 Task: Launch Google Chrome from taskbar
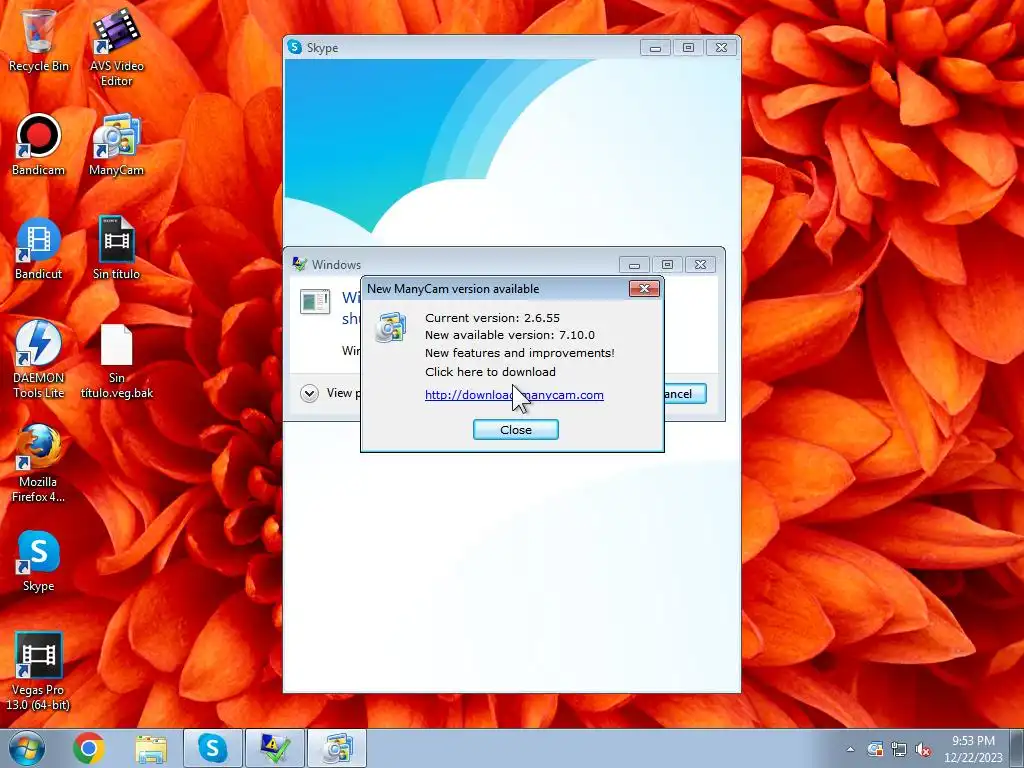pos(89,748)
